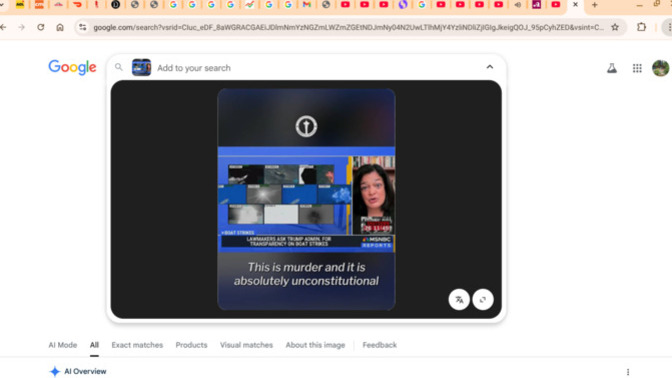Click the AI Overview sparkle icon
The height and width of the screenshot is (378, 672).
point(54,372)
